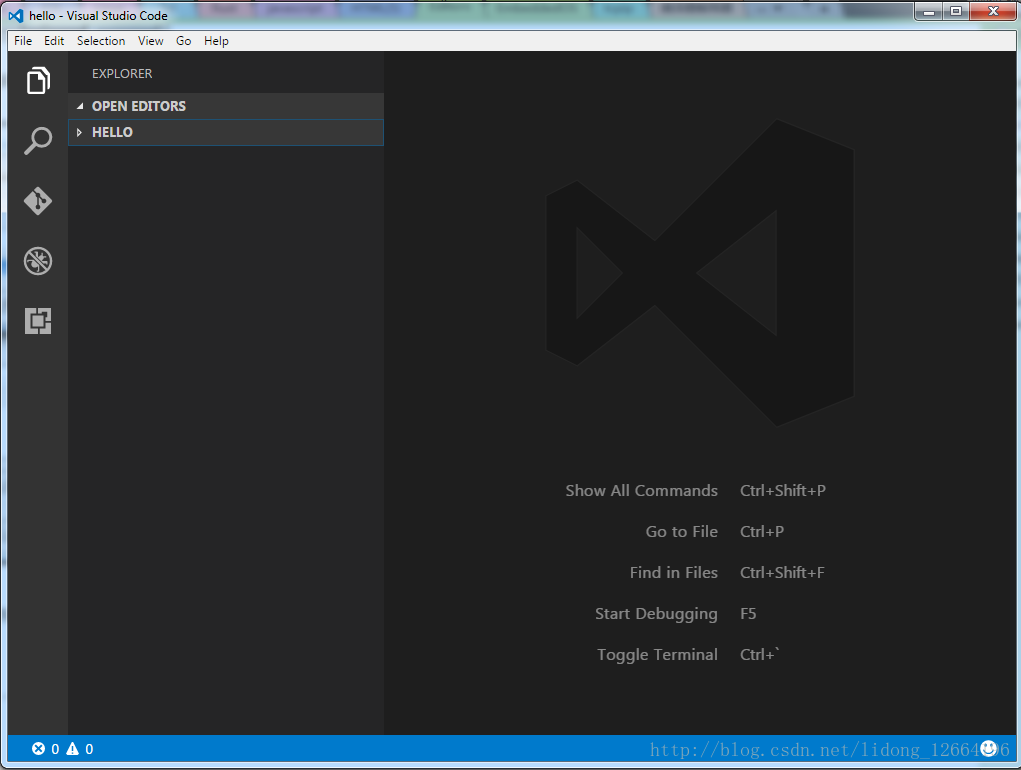Click the Ctrl+` shortcut text

pyautogui.click(x=760, y=654)
